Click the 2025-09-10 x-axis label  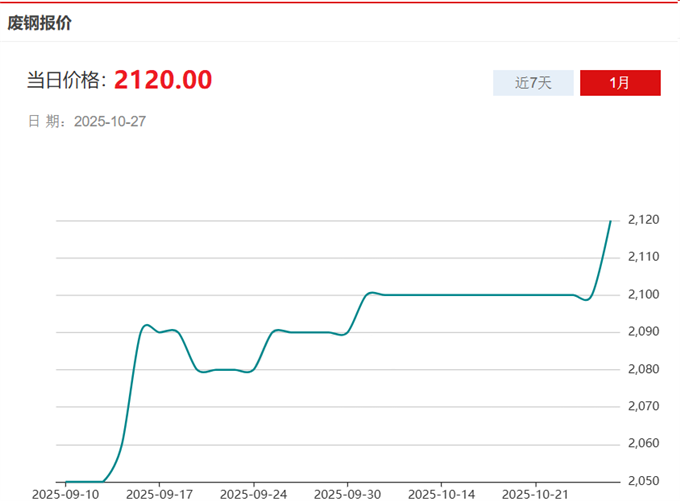(65, 494)
